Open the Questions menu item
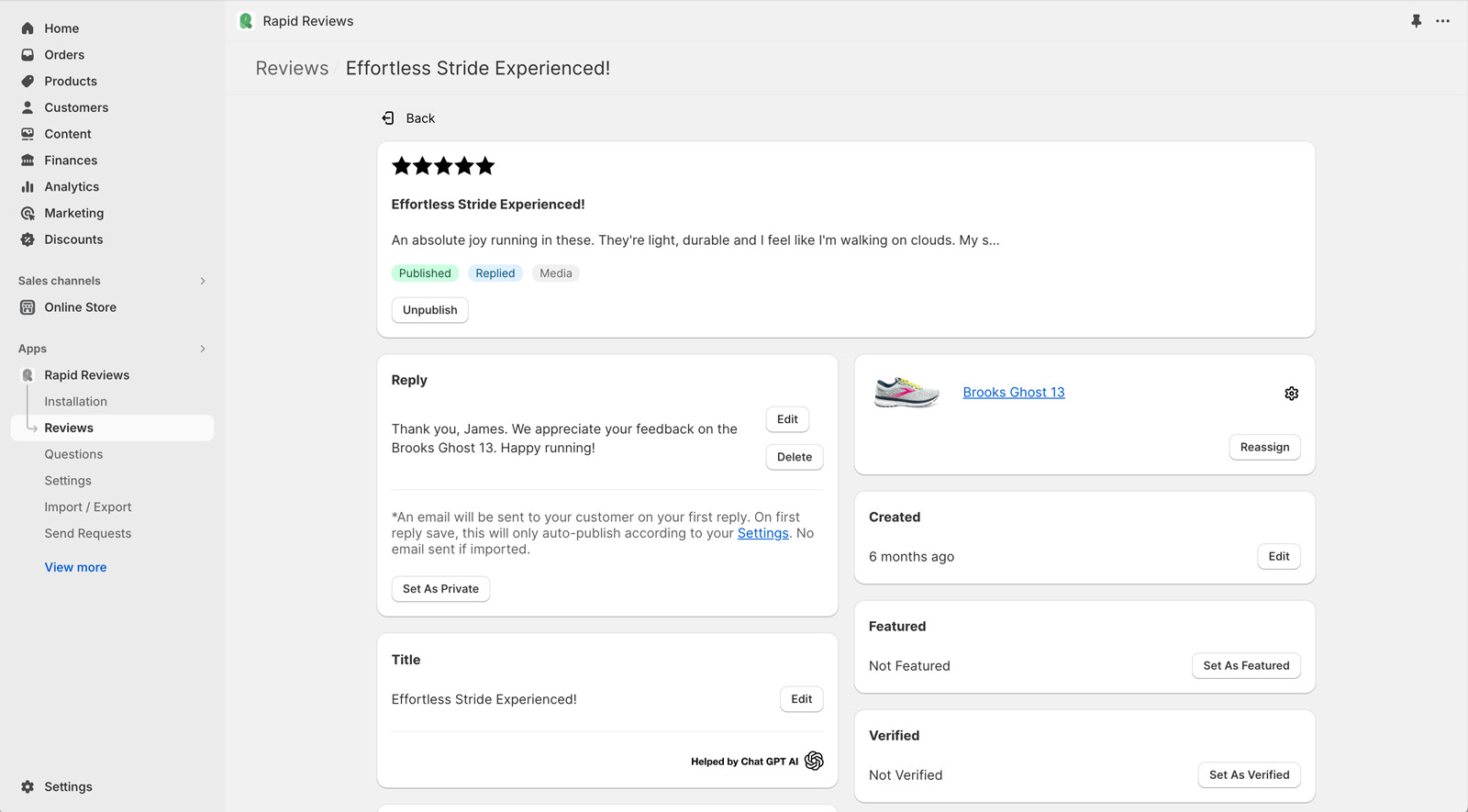The width and height of the screenshot is (1468, 812). (73, 454)
